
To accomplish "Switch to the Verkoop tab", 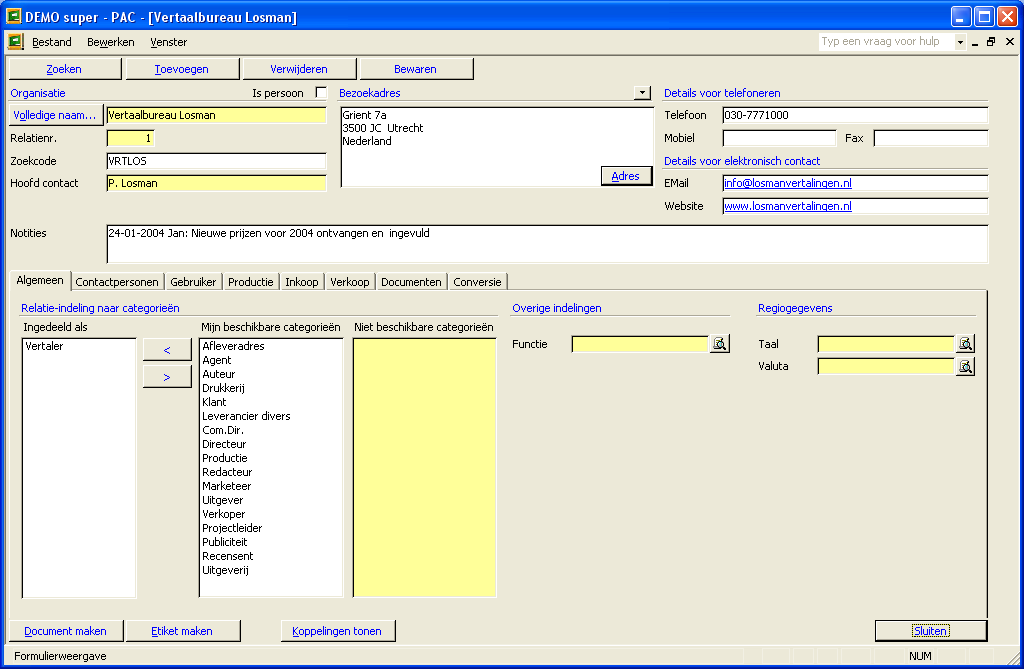I will click(349, 282).
